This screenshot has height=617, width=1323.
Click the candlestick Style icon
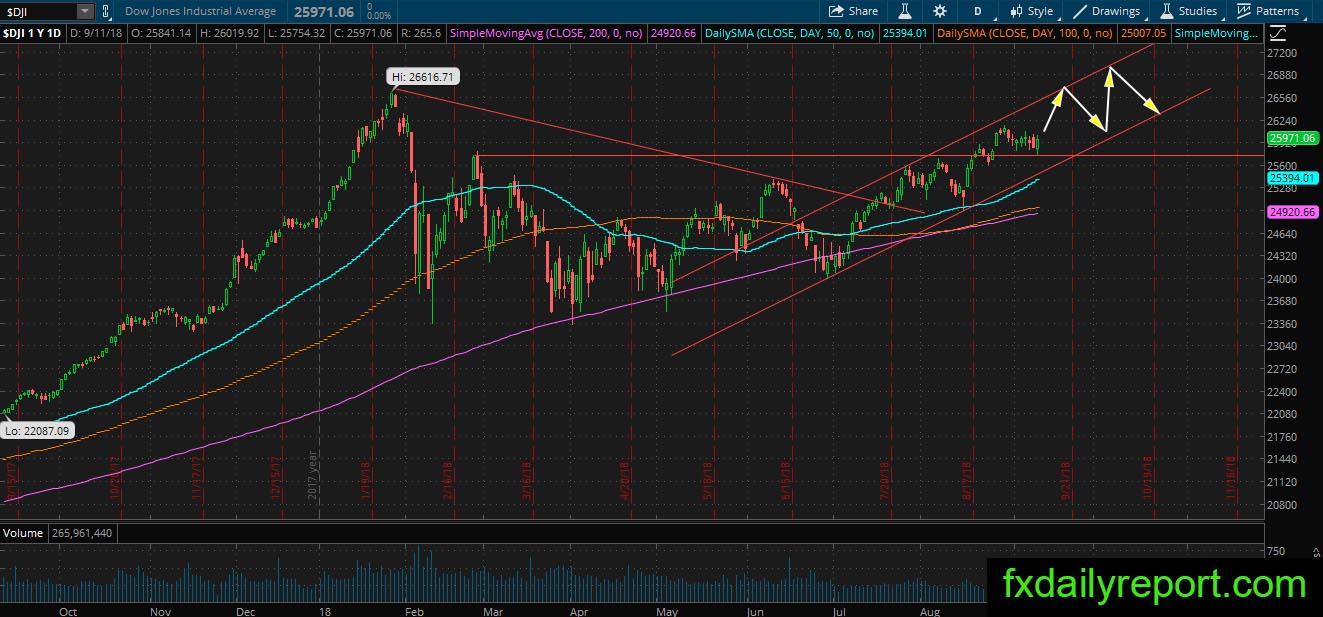(1015, 11)
